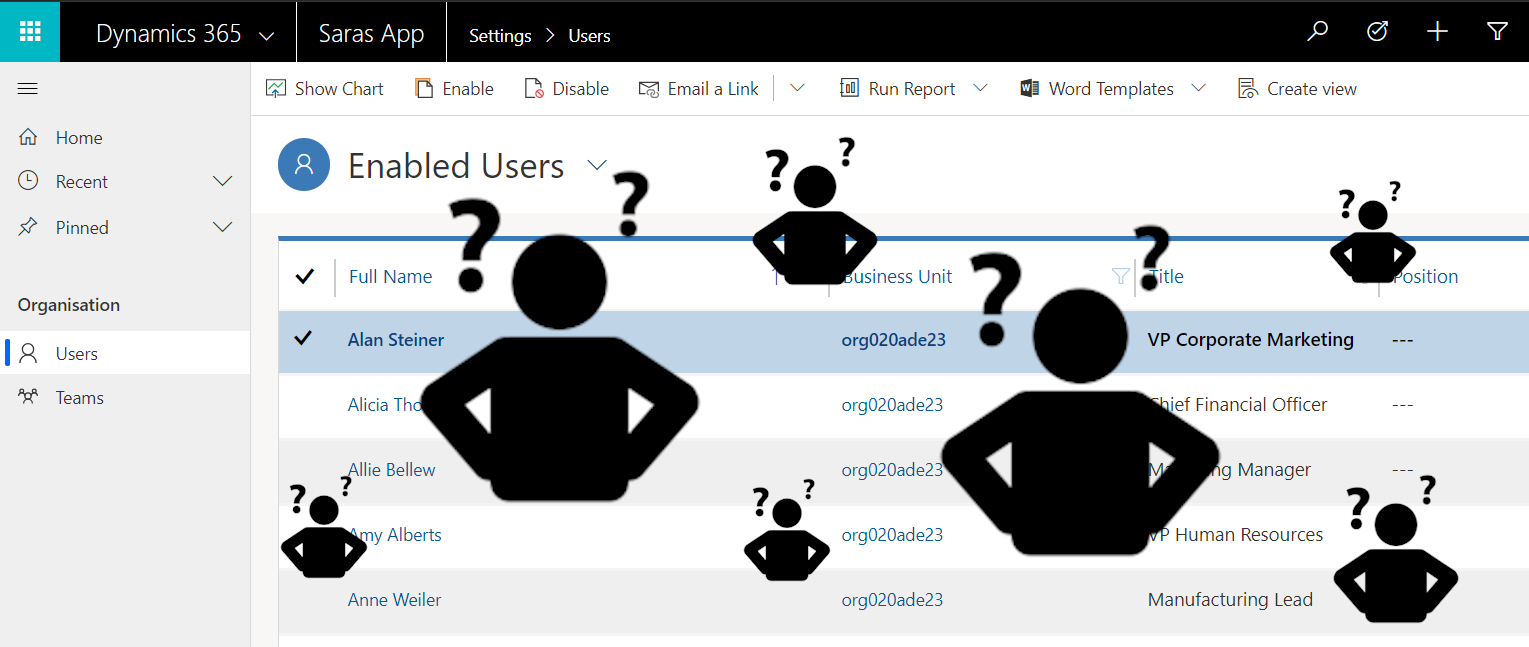Click the search magnifier icon

pos(1318,32)
